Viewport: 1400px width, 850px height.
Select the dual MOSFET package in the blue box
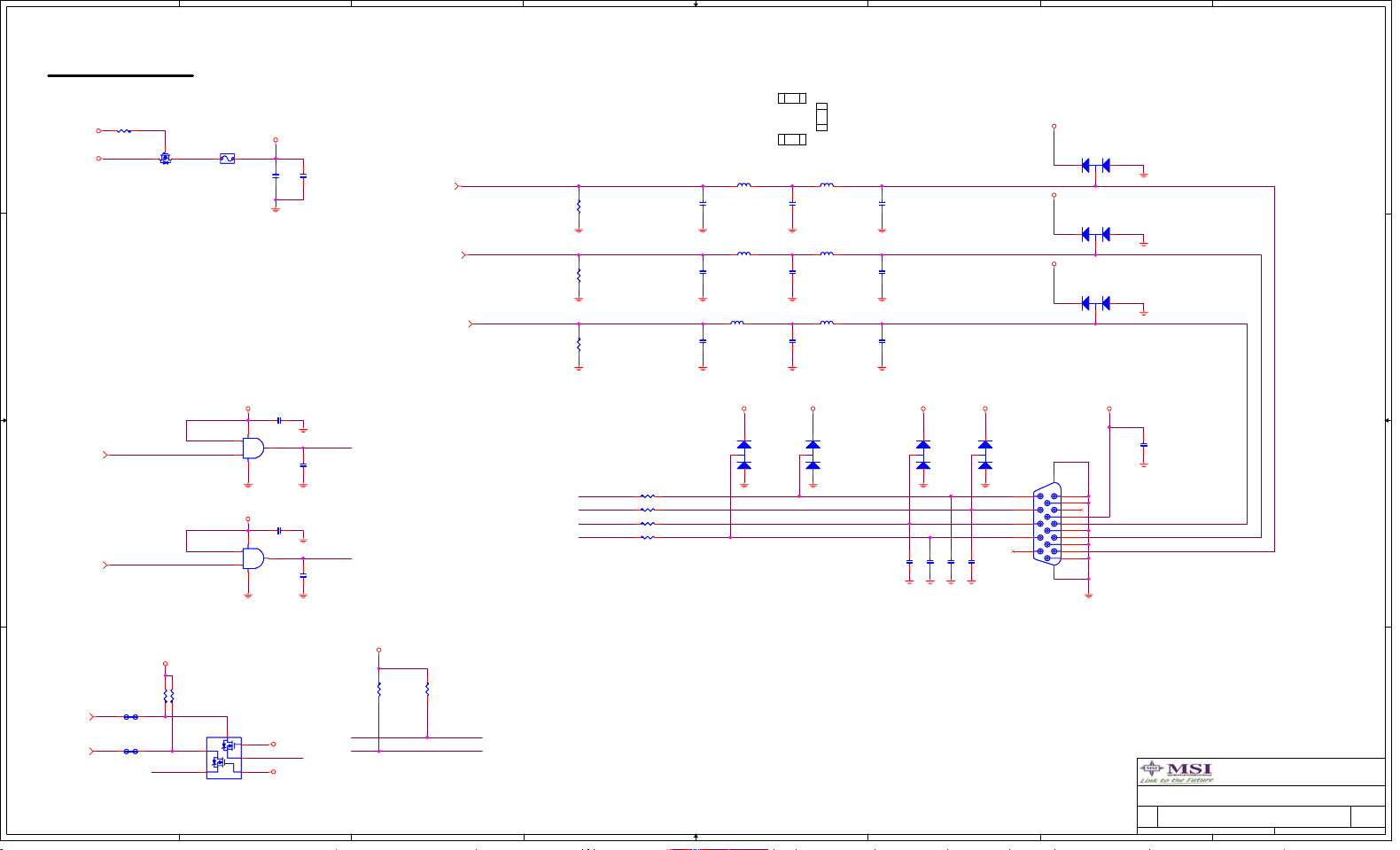click(x=224, y=758)
